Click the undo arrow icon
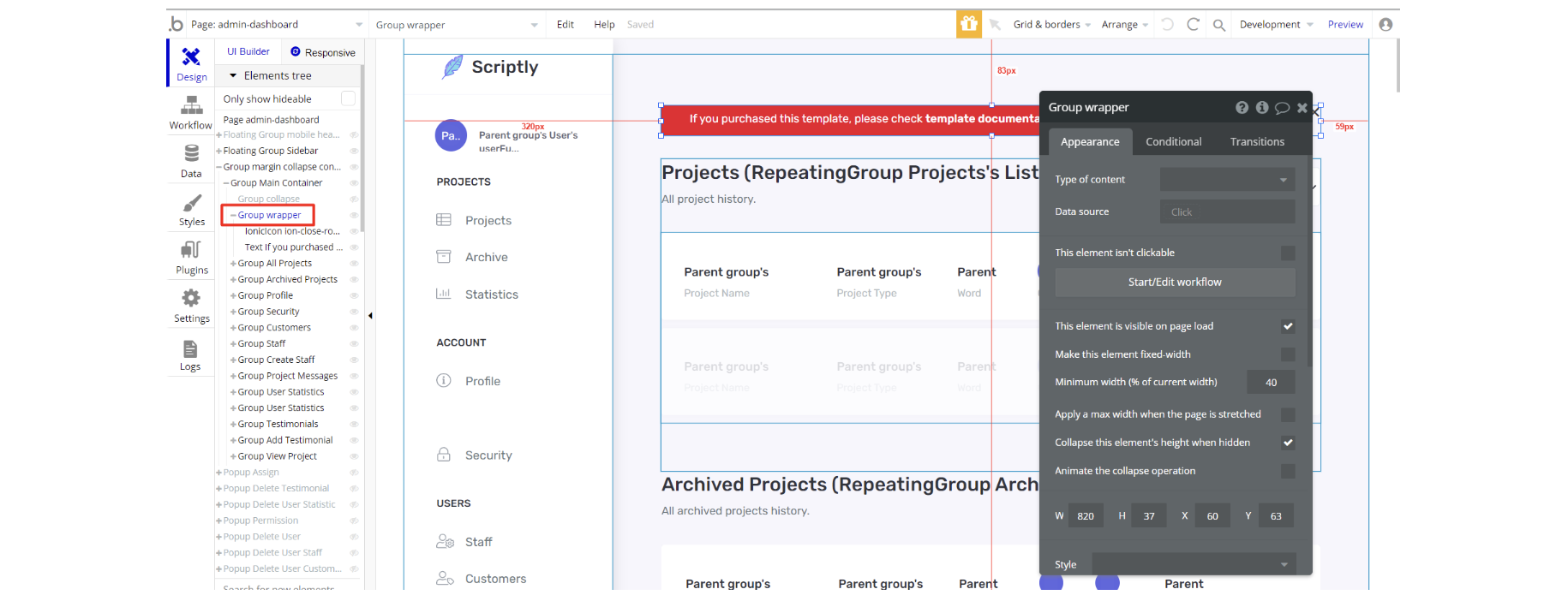This screenshot has width=1568, height=601. pyautogui.click(x=1167, y=25)
